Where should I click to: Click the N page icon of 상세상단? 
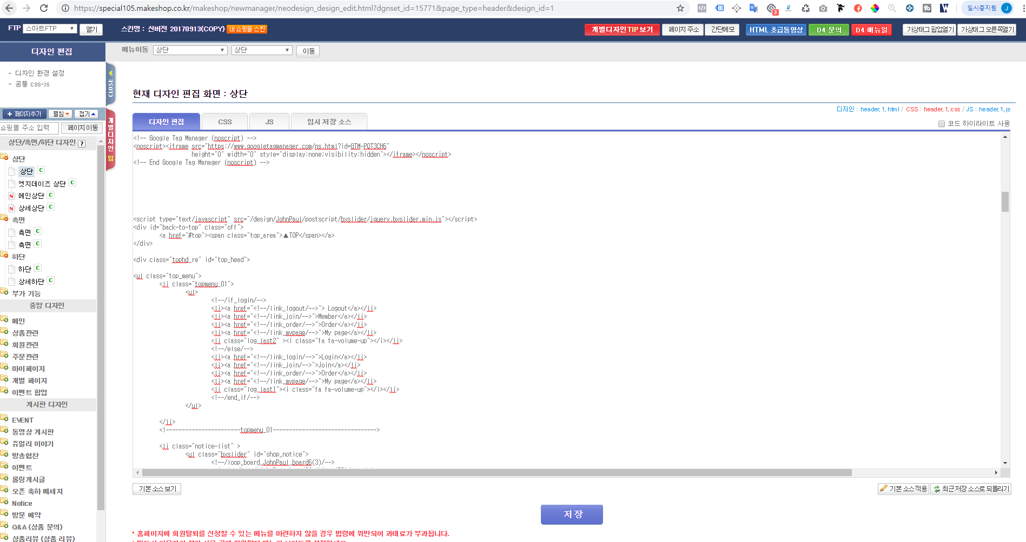11,208
